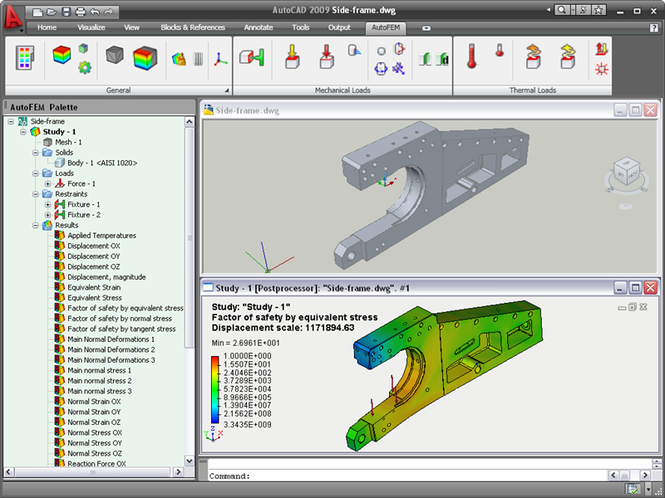Switch to the Visualize ribbon tab

pos(91,28)
